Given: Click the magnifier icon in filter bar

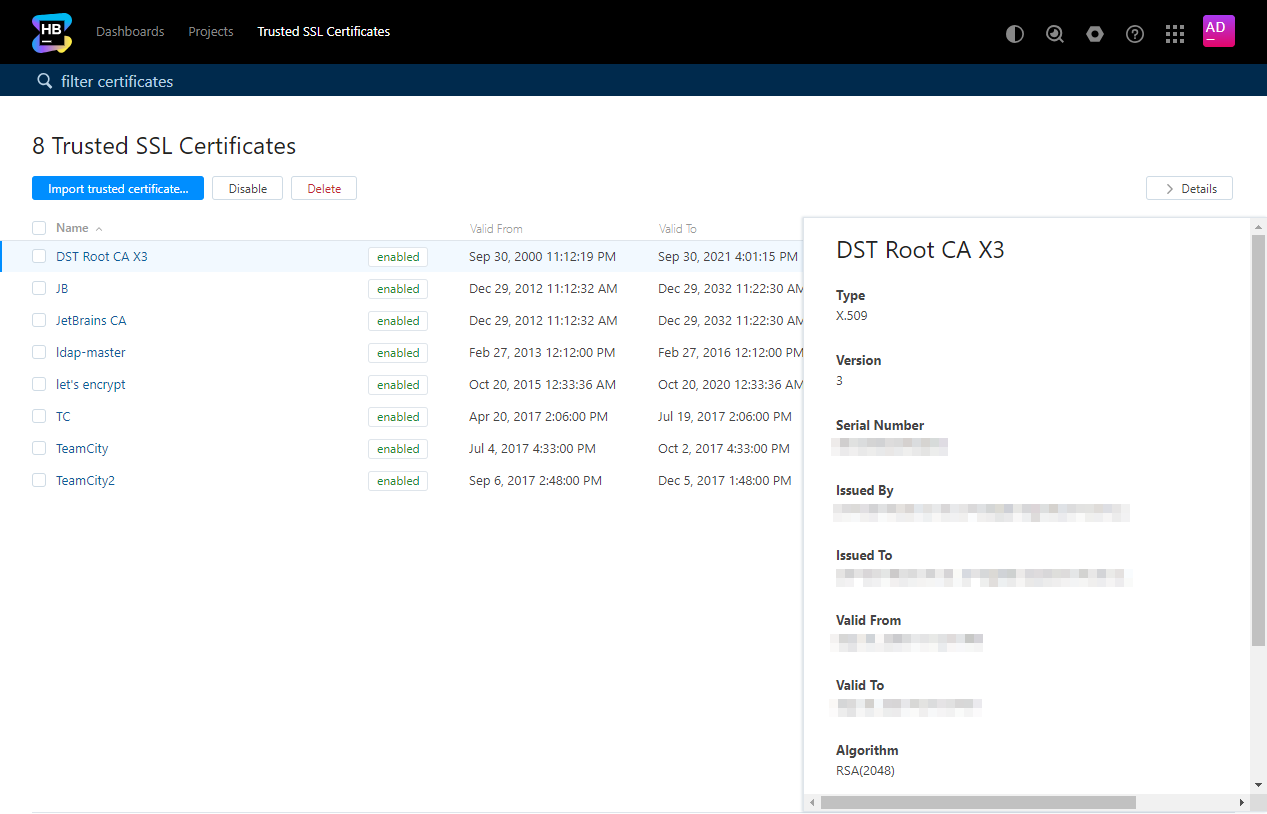Looking at the screenshot, I should 44,81.
